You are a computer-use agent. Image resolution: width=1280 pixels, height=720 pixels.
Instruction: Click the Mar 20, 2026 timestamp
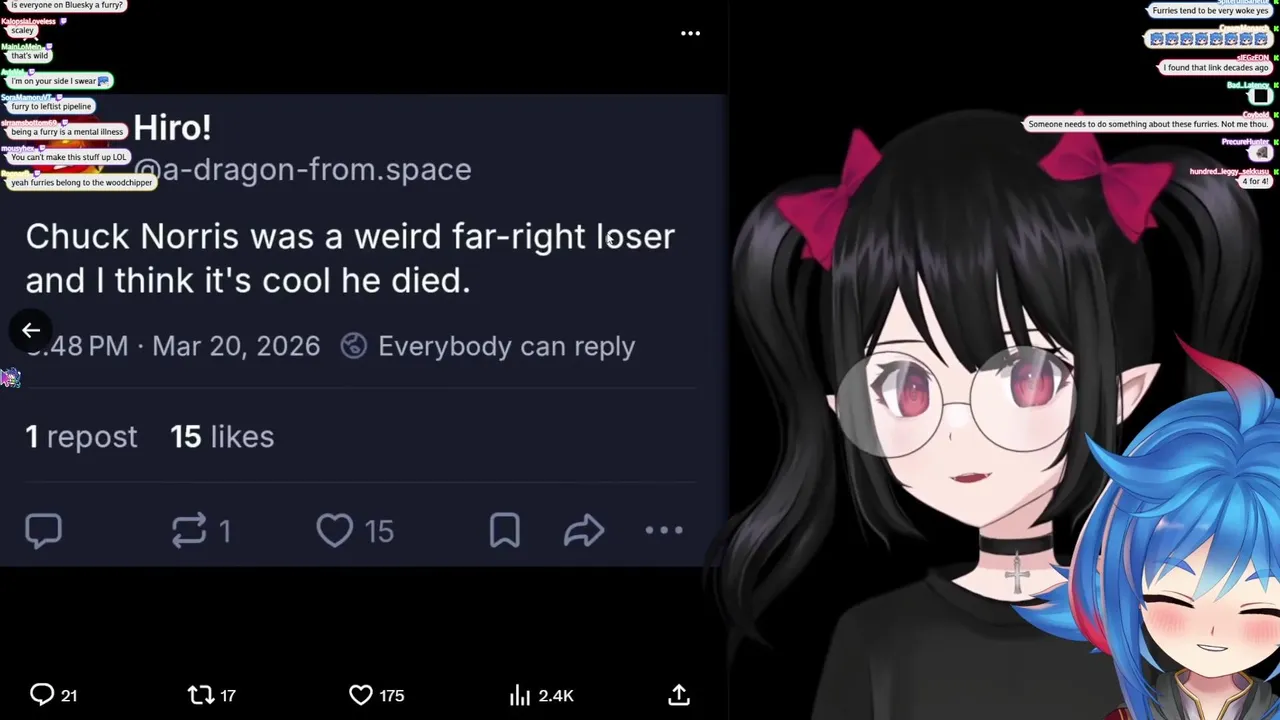236,346
